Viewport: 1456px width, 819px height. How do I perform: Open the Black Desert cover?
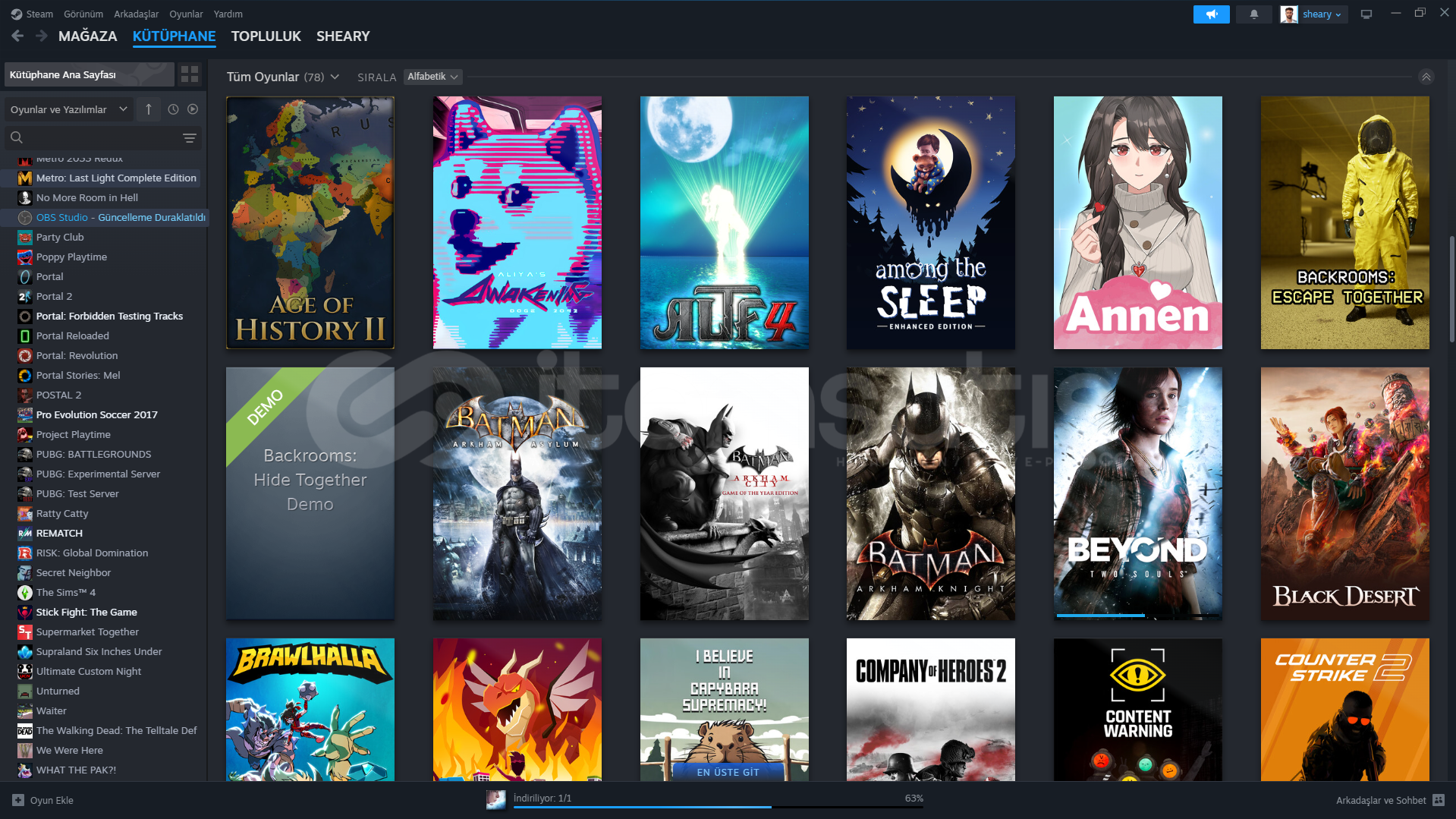(1344, 493)
